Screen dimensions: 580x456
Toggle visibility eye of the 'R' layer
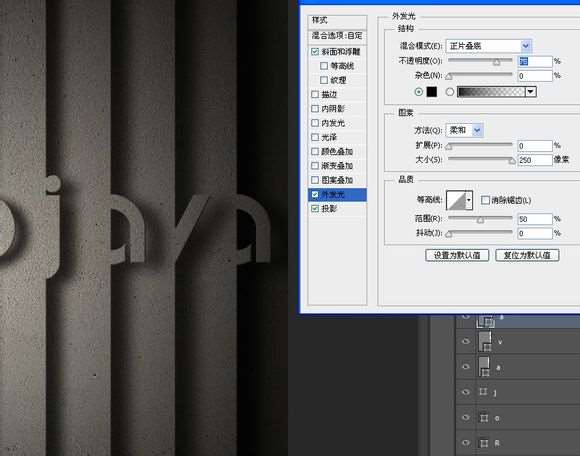pos(466,443)
